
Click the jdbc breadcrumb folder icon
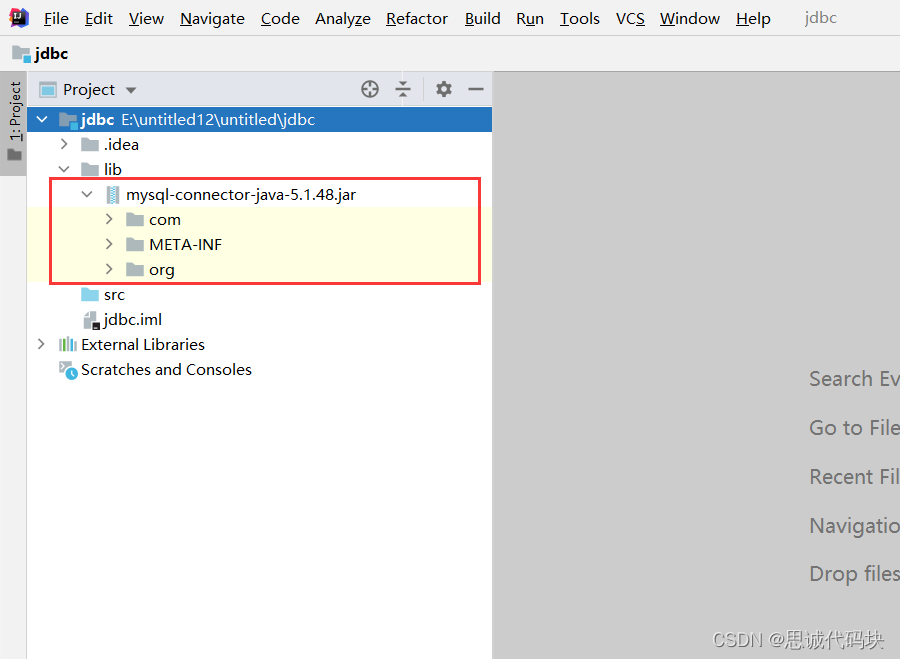point(21,54)
